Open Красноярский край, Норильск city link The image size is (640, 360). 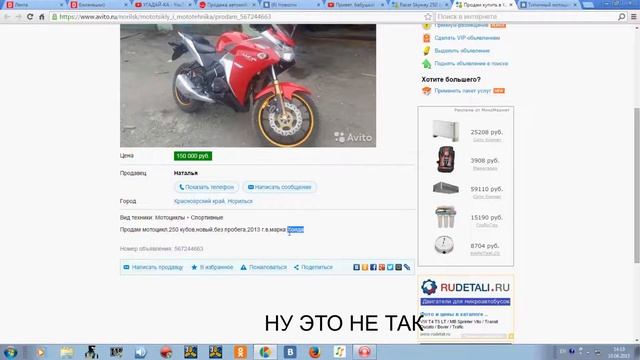click(213, 201)
